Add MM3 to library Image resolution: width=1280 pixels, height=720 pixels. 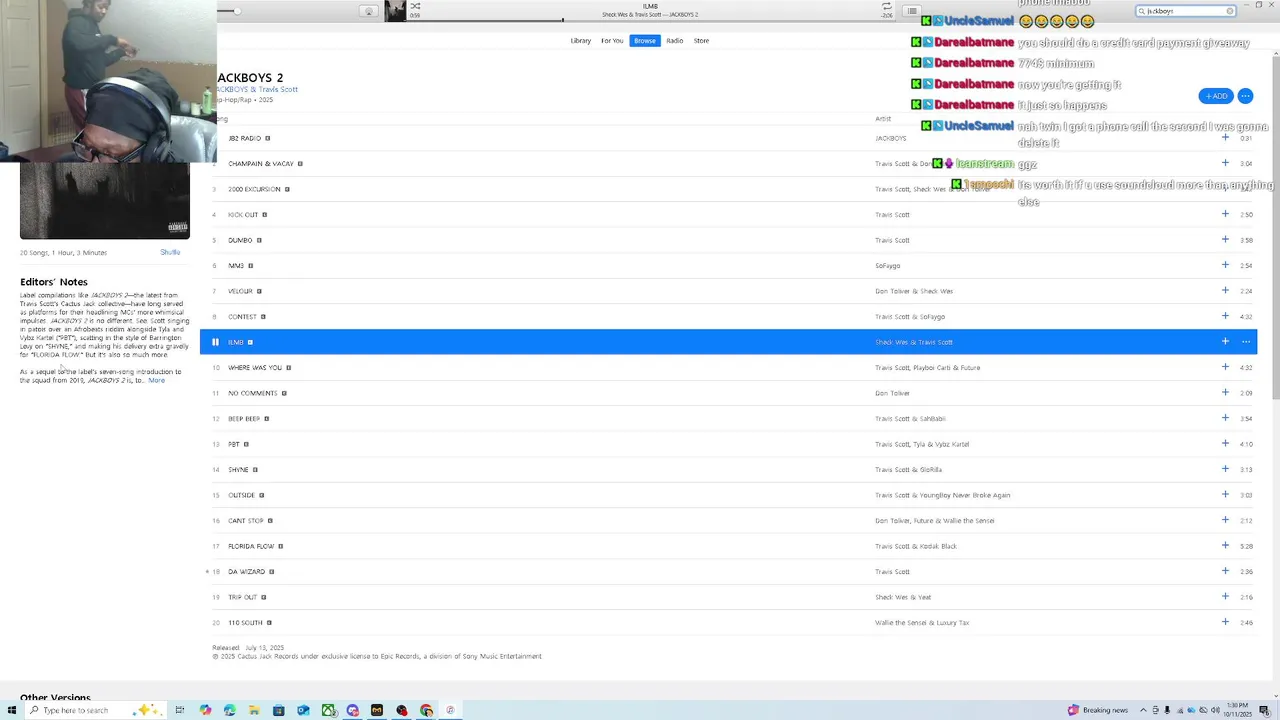1225,265
